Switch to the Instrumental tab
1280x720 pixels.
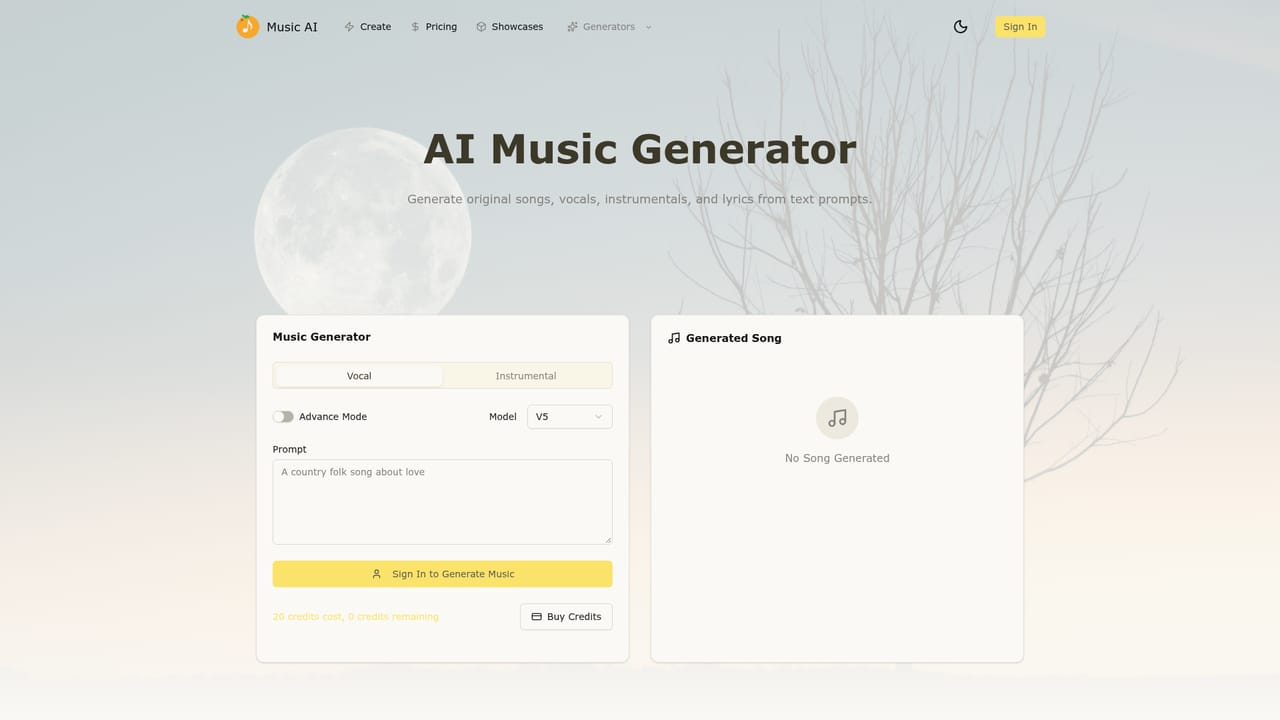(x=526, y=376)
